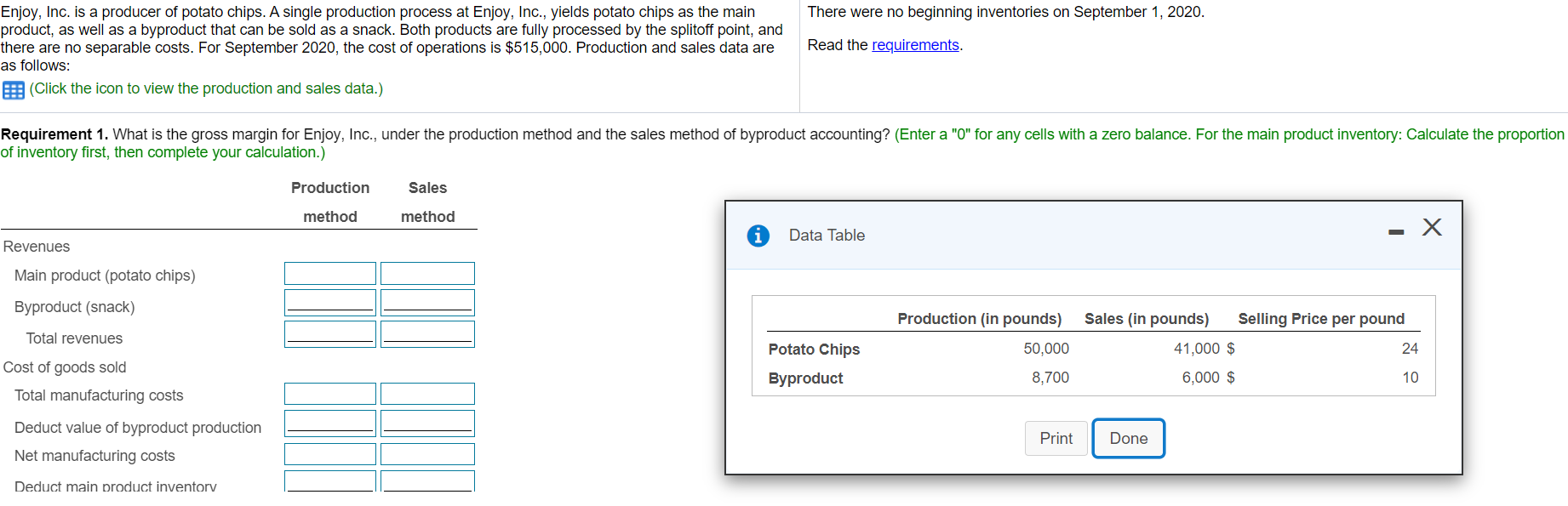Select Deduct value of byproduct production, Production method field
Screen dimensions: 1568x506
point(330,424)
